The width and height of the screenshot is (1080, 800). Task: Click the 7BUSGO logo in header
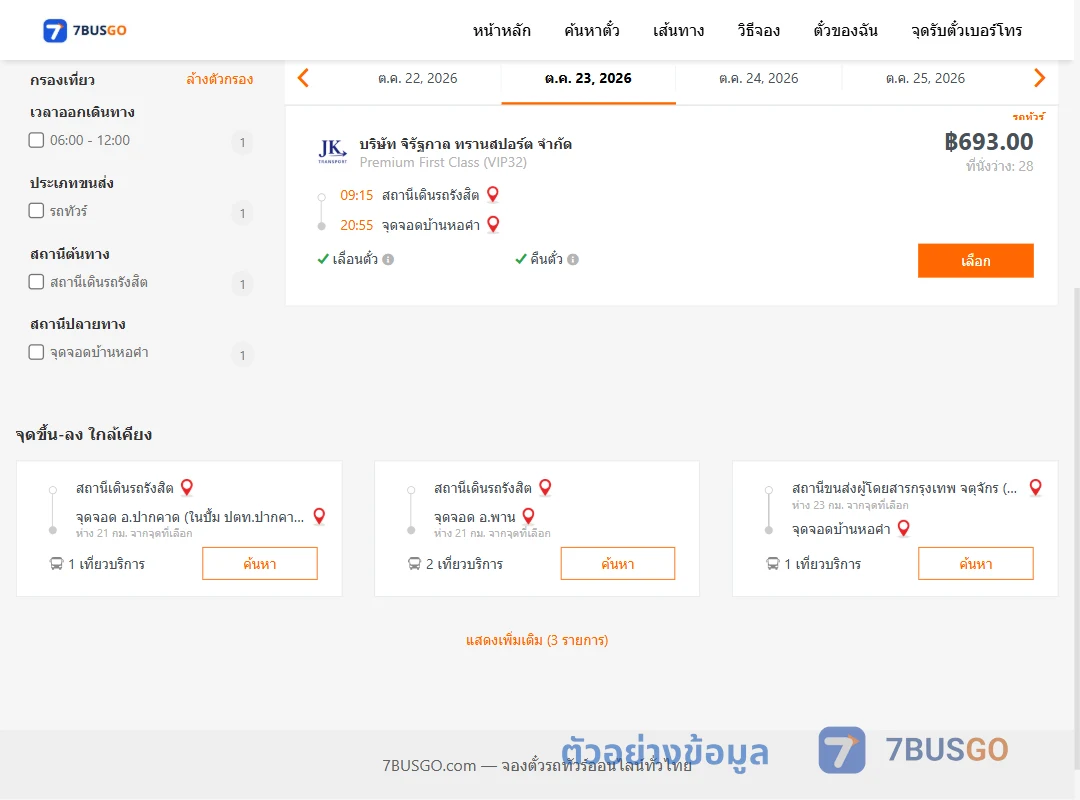tap(85, 30)
